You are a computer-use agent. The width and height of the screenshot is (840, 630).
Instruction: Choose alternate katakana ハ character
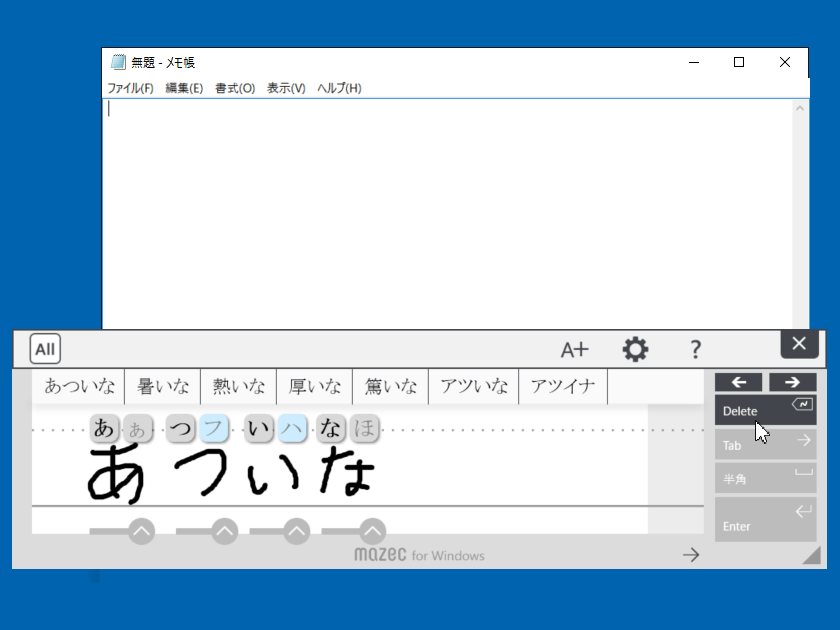click(292, 428)
